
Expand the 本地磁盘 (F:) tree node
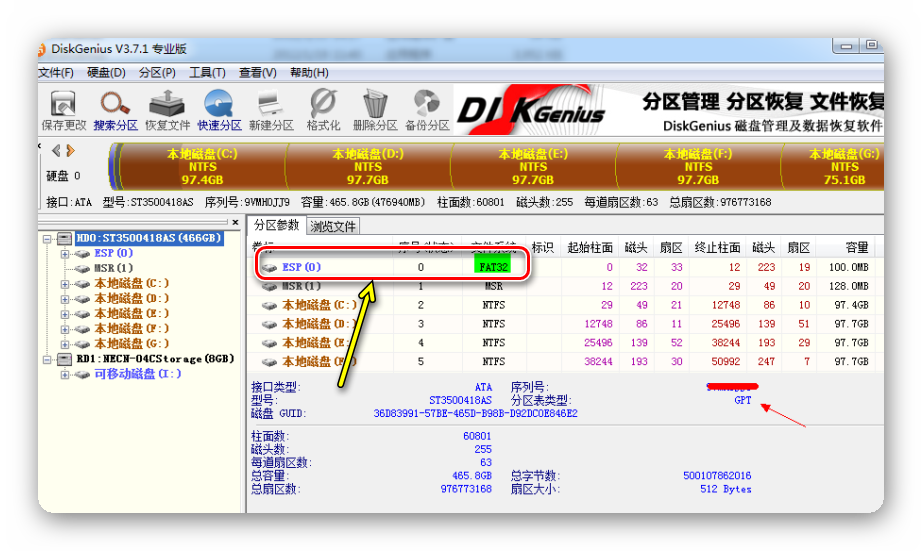click(x=65, y=329)
